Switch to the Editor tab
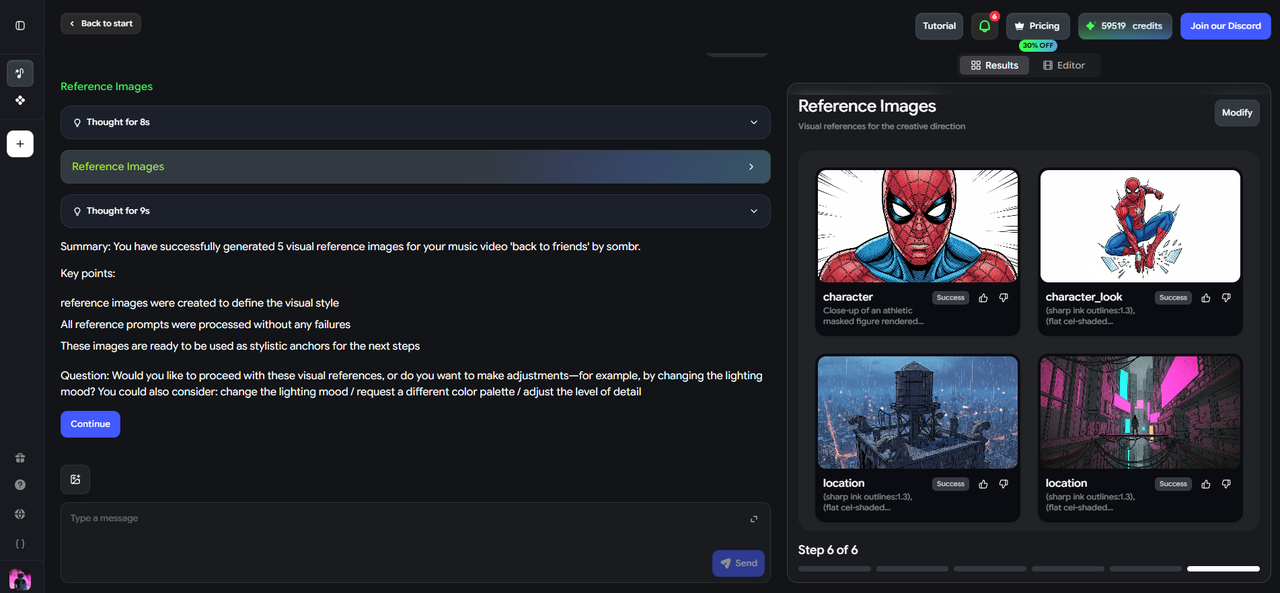 (1064, 65)
